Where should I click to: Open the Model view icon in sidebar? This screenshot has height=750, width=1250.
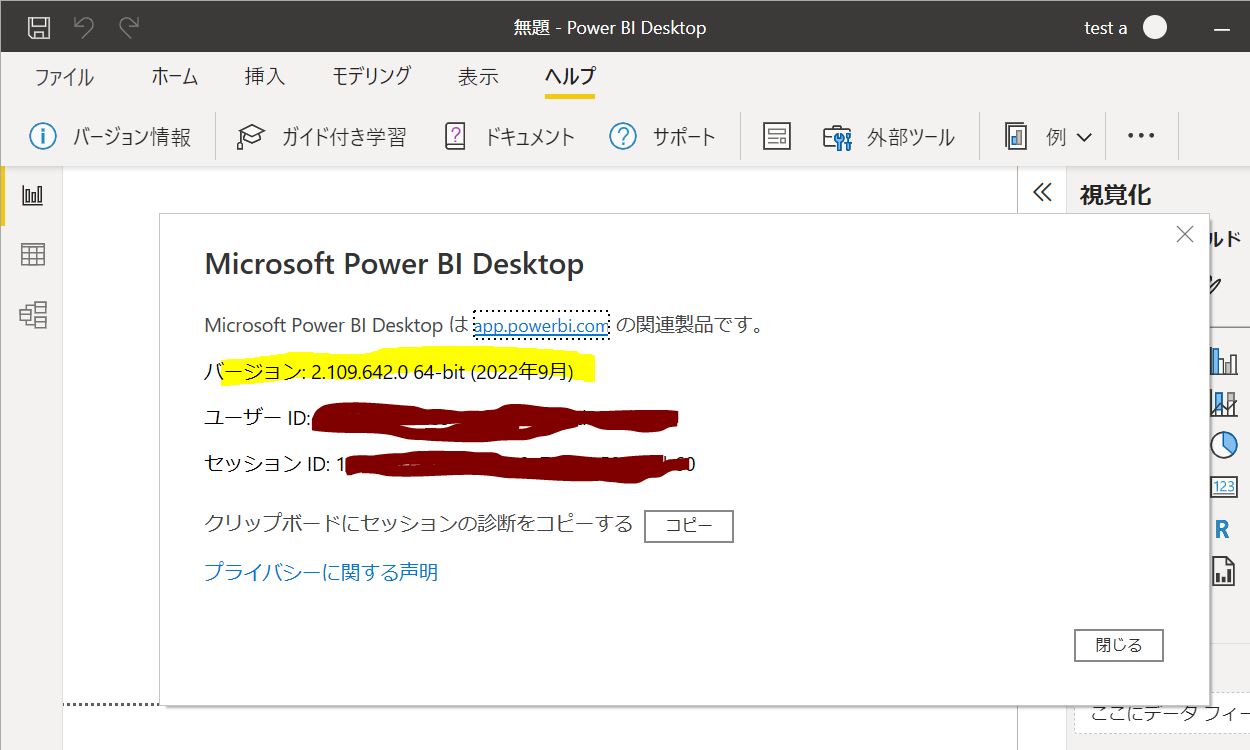tap(33, 315)
